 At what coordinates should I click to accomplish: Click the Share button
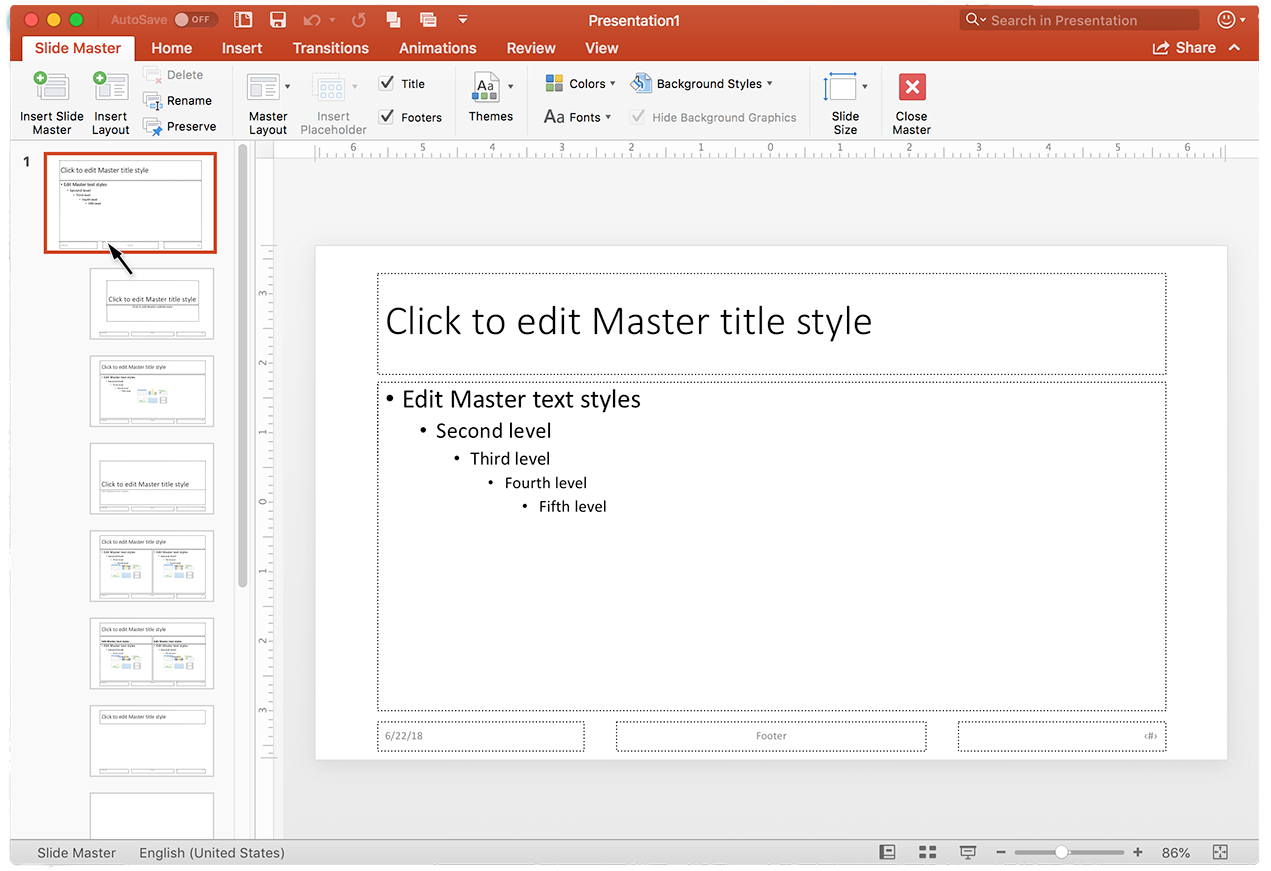coord(1184,48)
